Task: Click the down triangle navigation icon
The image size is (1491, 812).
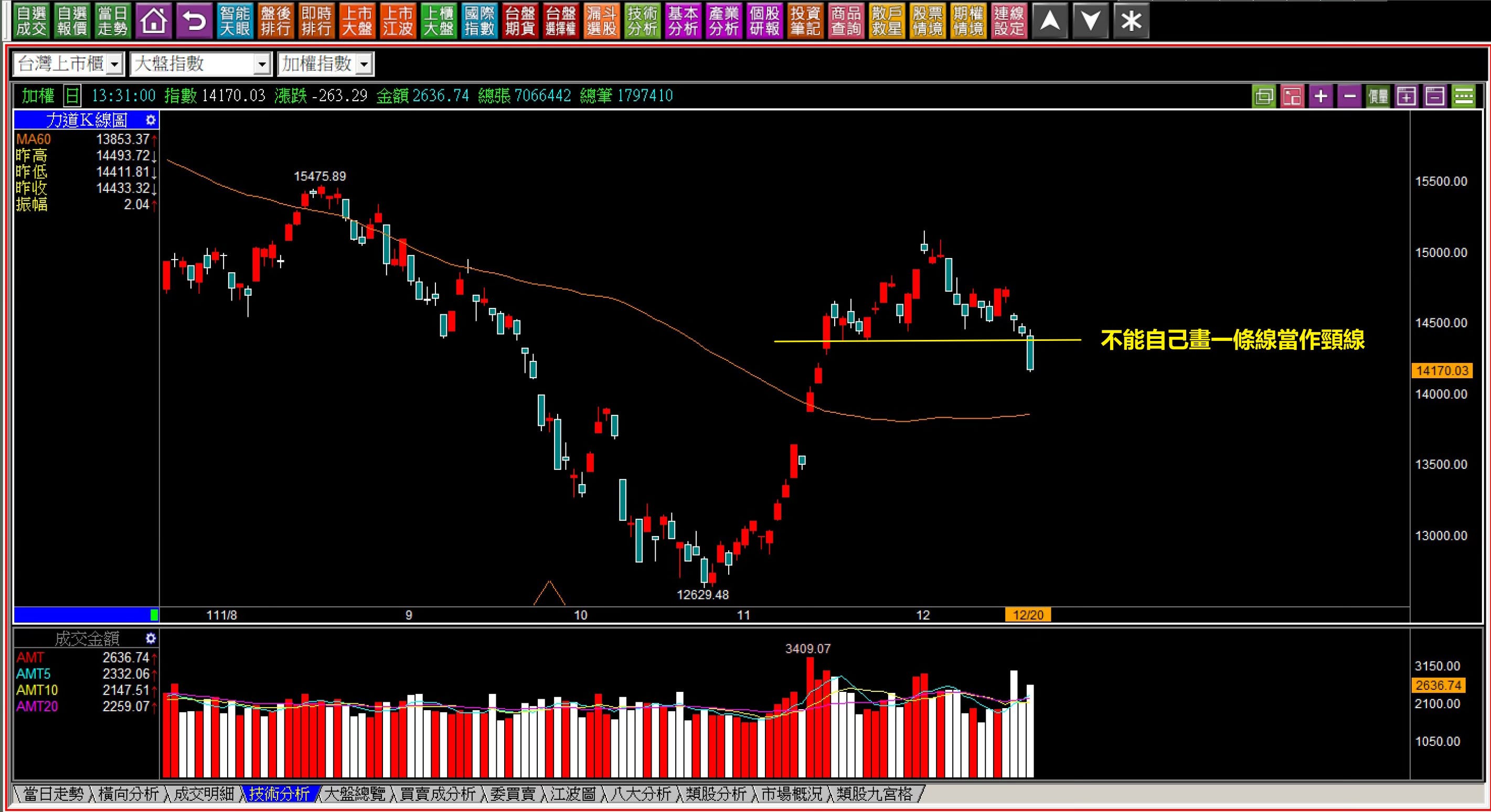Action: tap(1091, 22)
